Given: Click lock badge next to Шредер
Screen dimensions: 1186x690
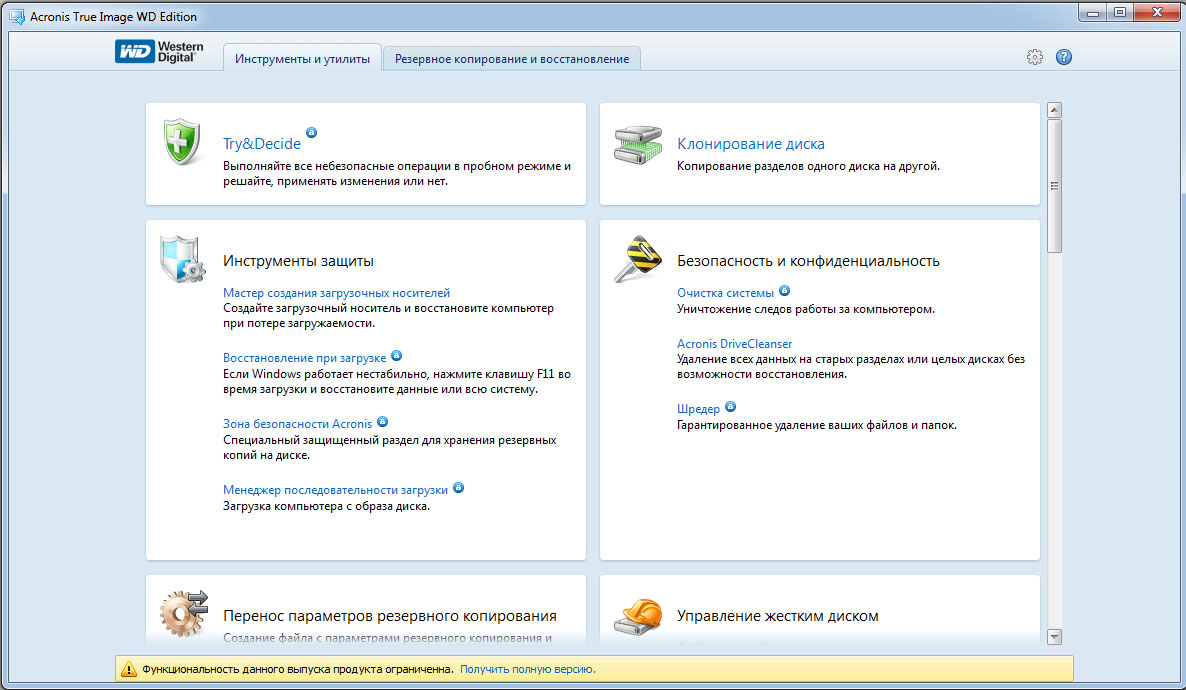Looking at the screenshot, I should 730,406.
